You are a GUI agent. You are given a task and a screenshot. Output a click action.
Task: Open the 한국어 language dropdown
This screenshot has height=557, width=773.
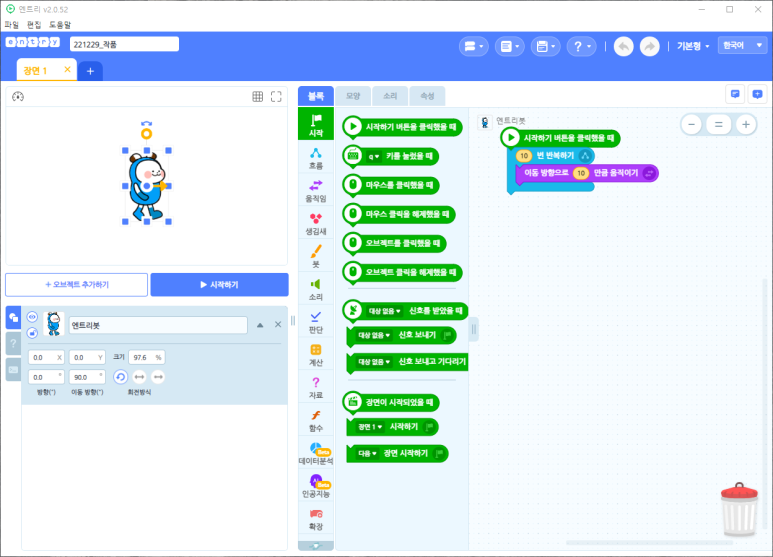742,45
